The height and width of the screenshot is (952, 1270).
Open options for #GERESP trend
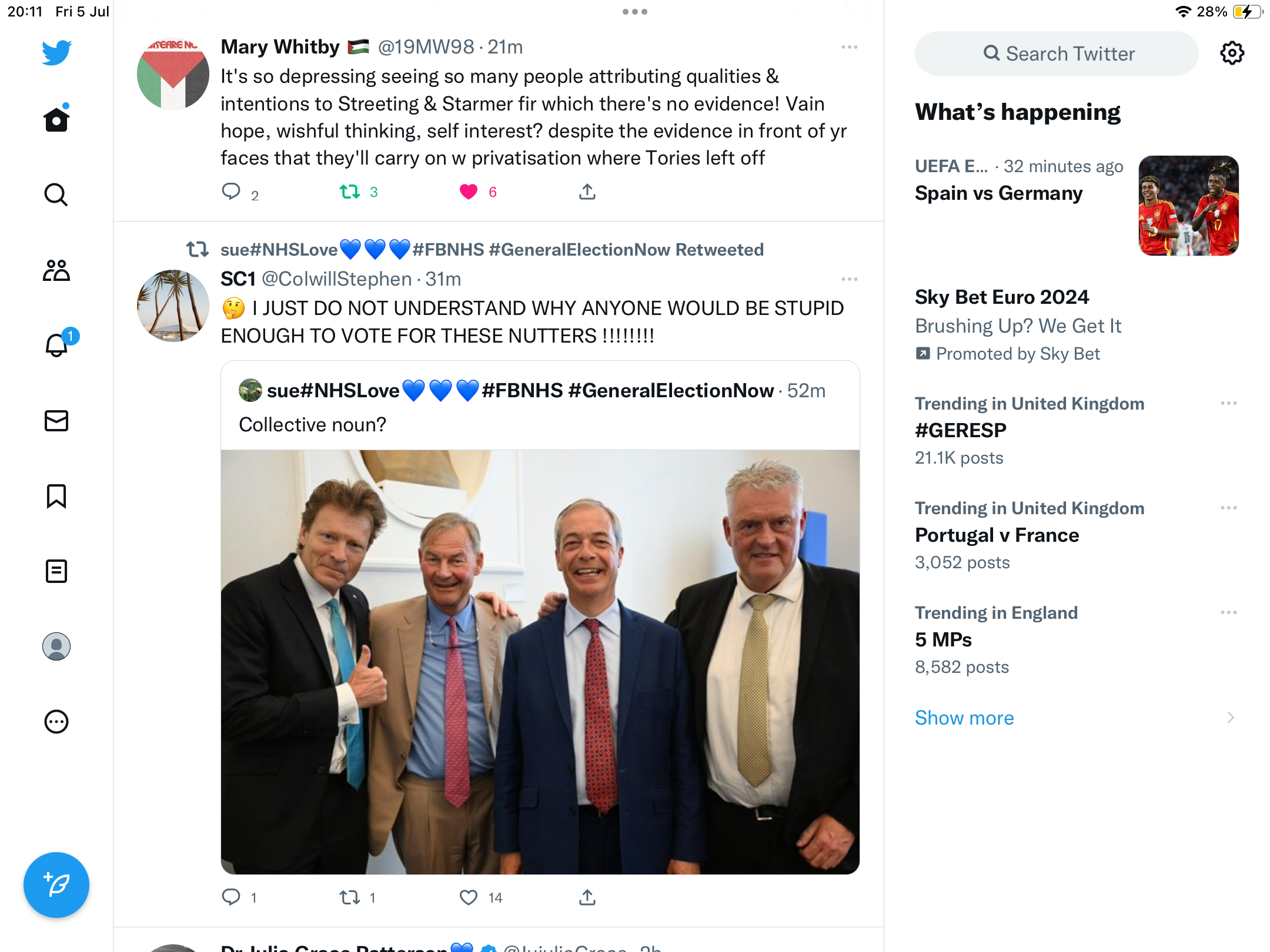pos(1228,404)
